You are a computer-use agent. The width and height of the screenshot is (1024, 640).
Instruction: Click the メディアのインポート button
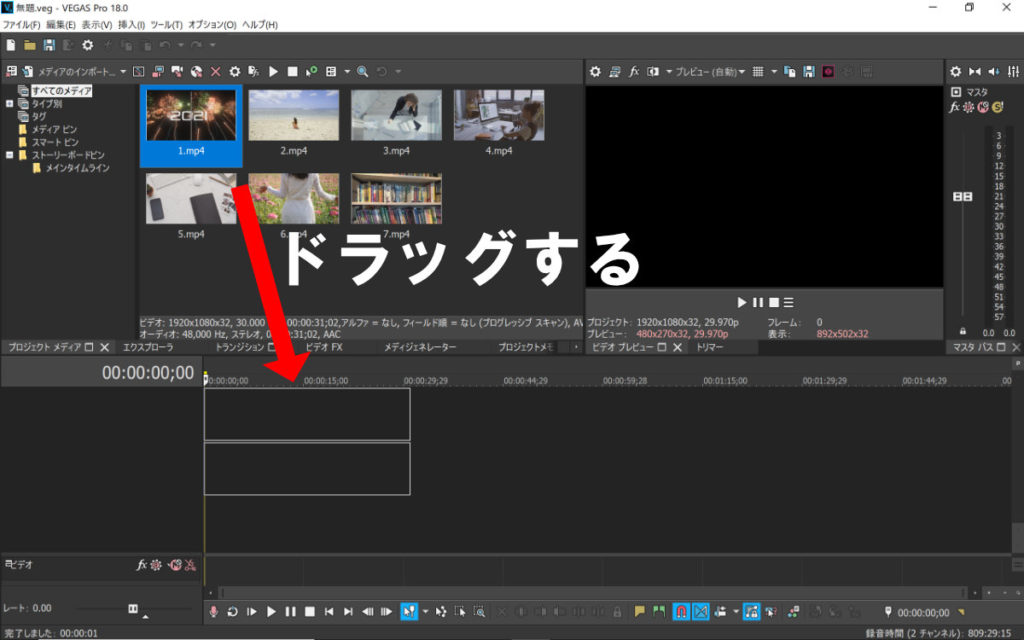[x=75, y=72]
